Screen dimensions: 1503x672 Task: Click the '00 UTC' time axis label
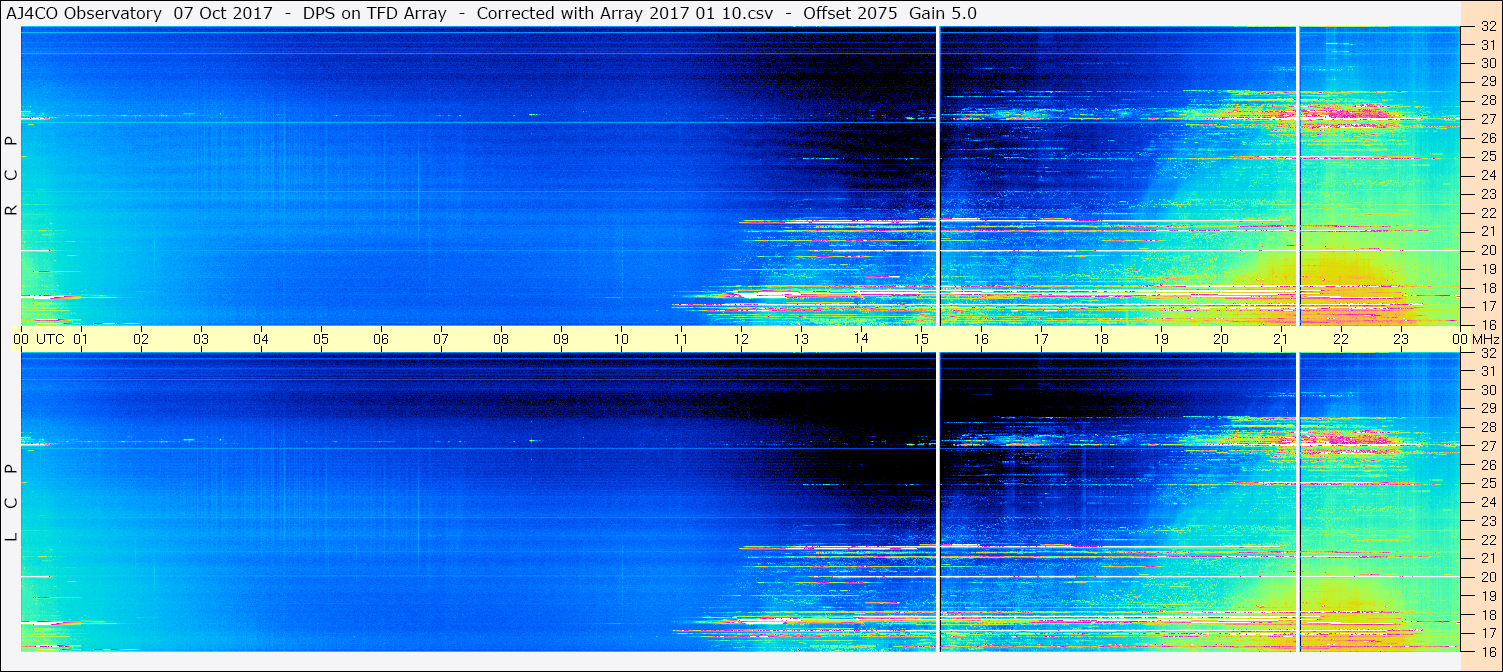coord(39,339)
